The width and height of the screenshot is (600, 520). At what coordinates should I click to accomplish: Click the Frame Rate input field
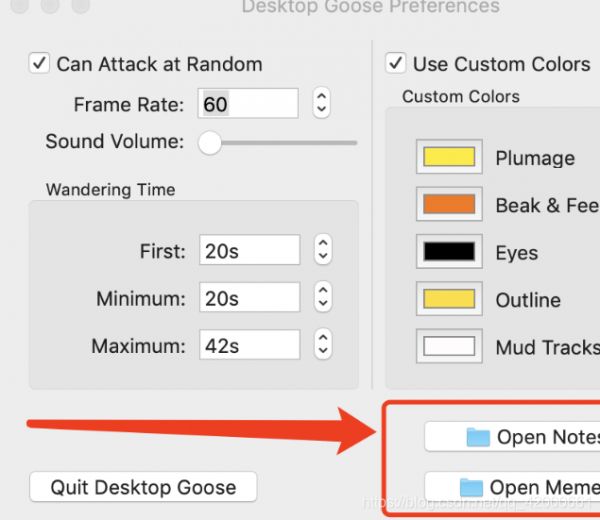point(248,103)
